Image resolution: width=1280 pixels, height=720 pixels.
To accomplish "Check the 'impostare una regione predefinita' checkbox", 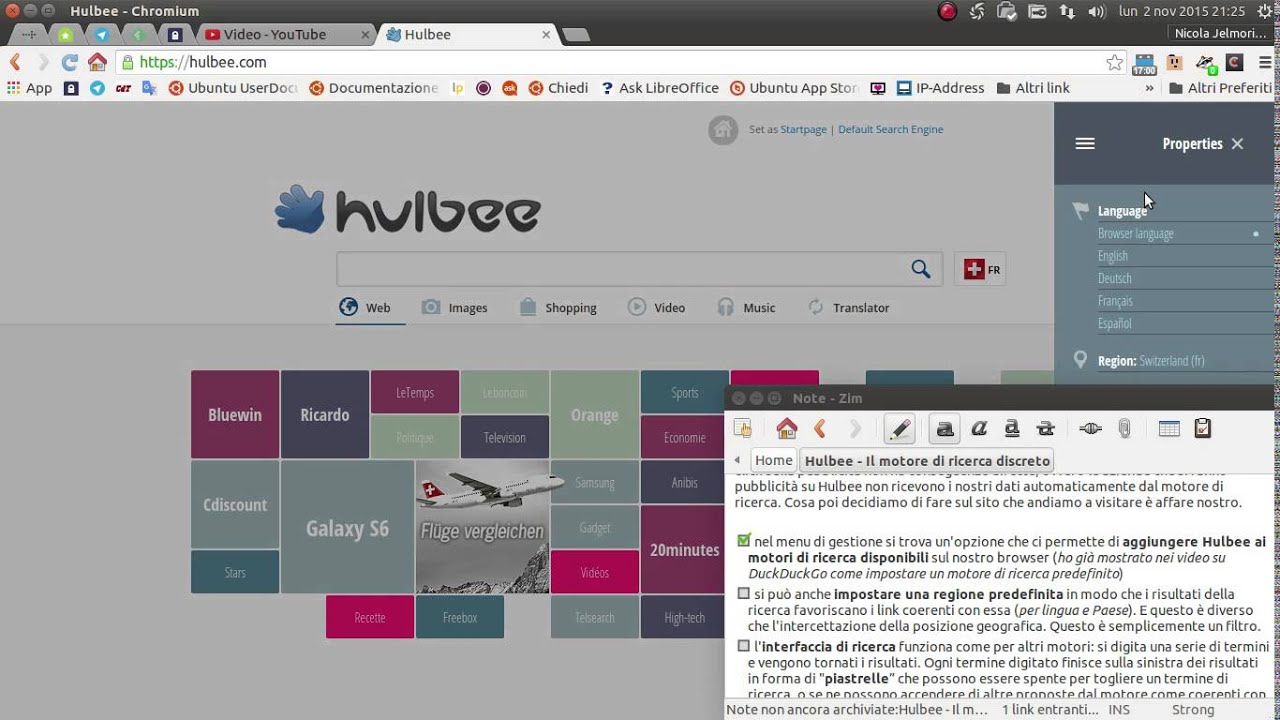I will (x=743, y=594).
